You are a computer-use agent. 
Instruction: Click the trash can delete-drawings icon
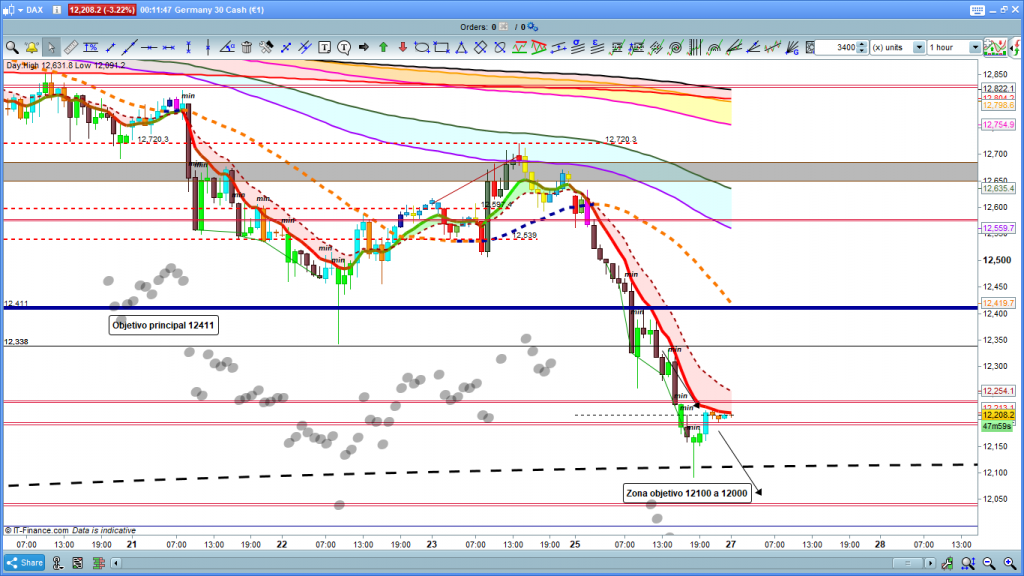coord(247,47)
